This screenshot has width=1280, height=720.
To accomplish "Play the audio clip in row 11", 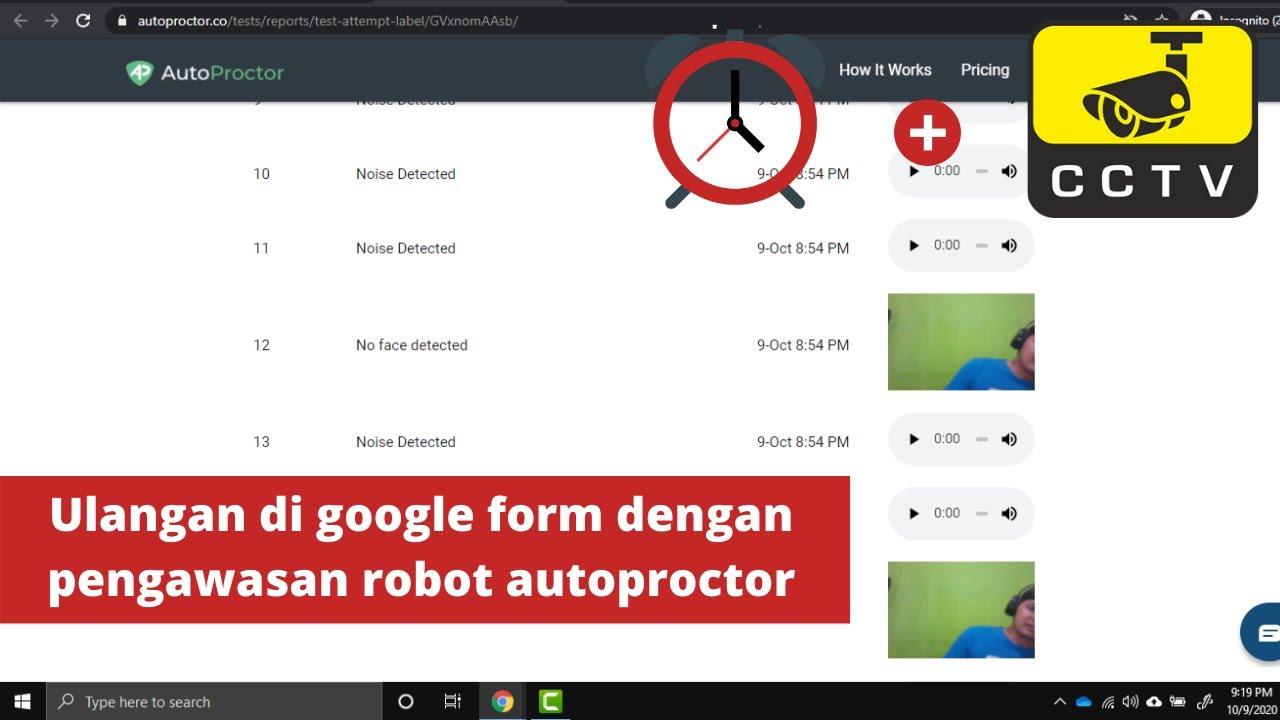I will pos(914,245).
